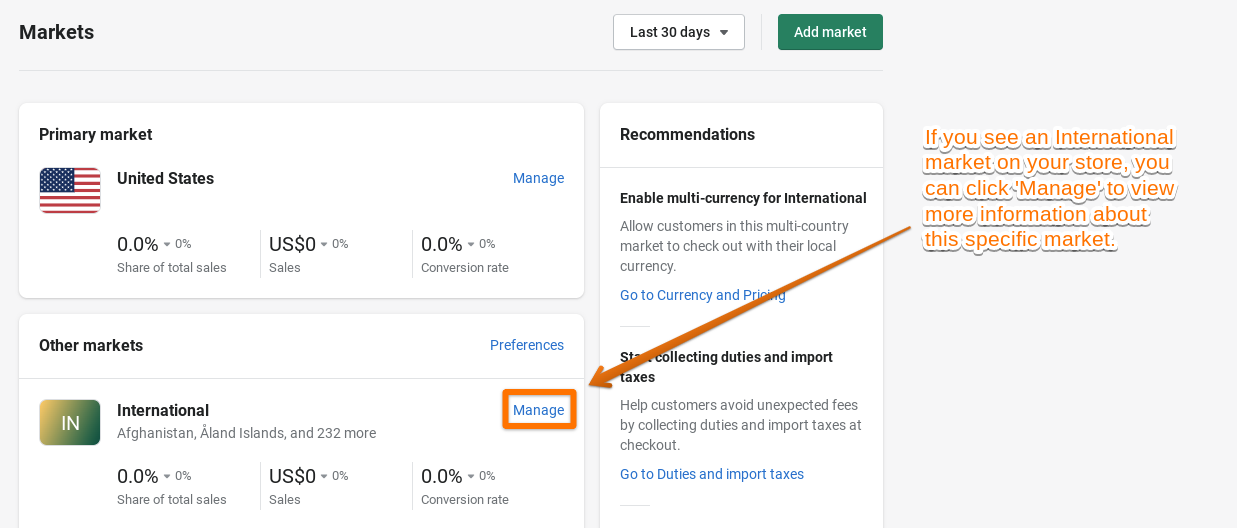The image size is (1237, 528).
Task: Select the International market name
Action: coord(163,410)
